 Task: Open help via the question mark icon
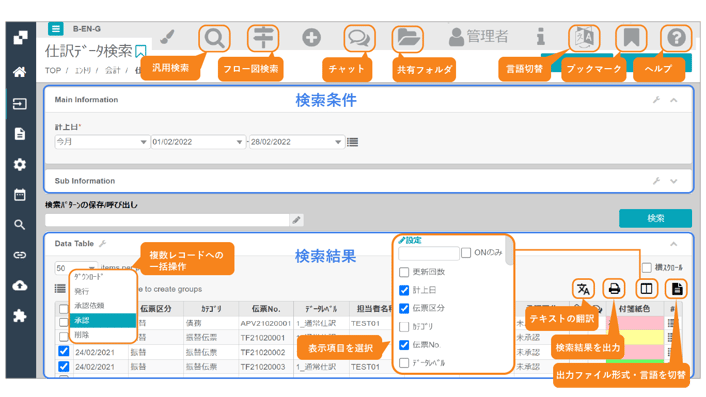[x=676, y=38]
